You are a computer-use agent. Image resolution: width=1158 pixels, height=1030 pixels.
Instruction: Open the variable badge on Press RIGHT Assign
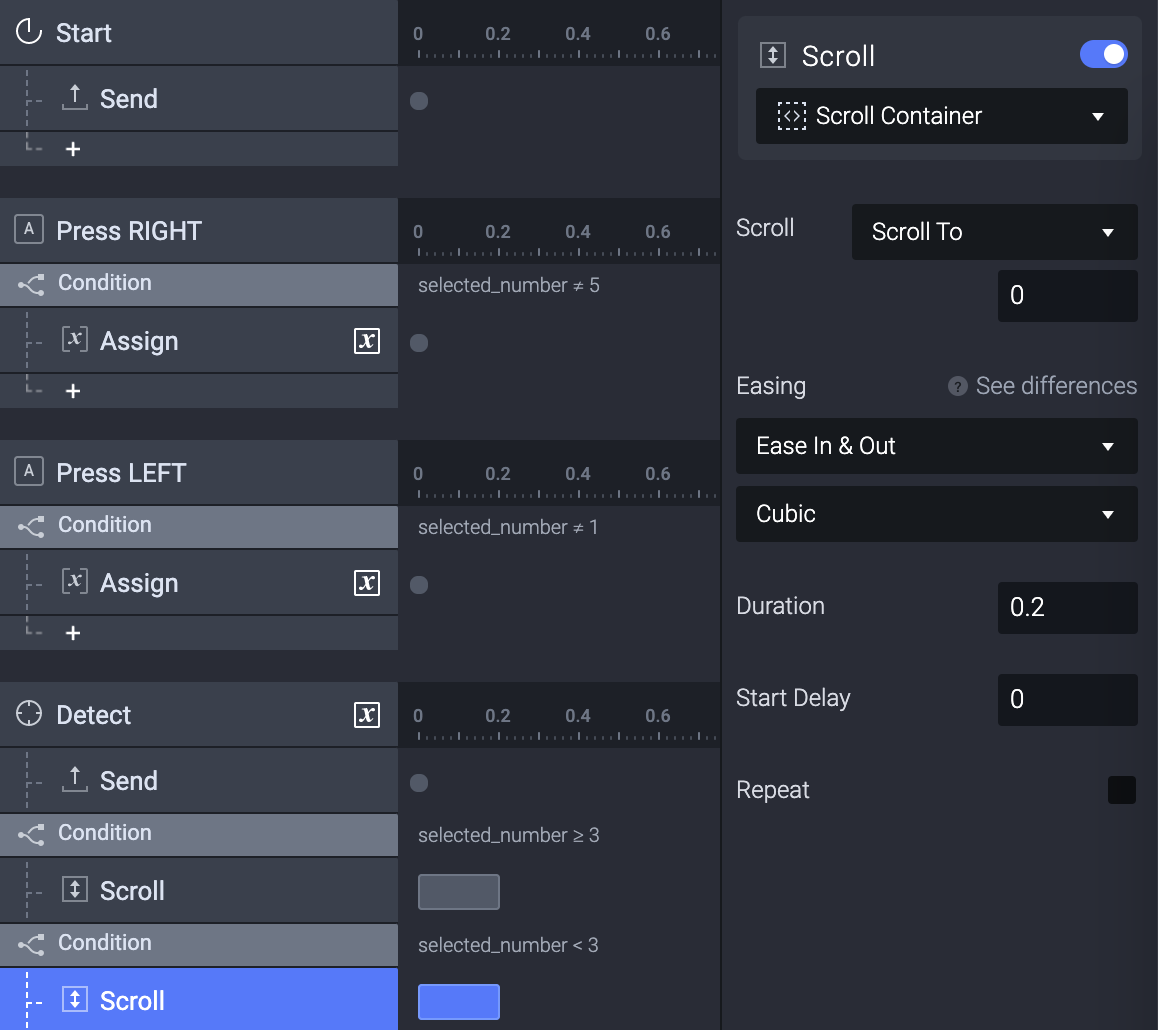367,340
